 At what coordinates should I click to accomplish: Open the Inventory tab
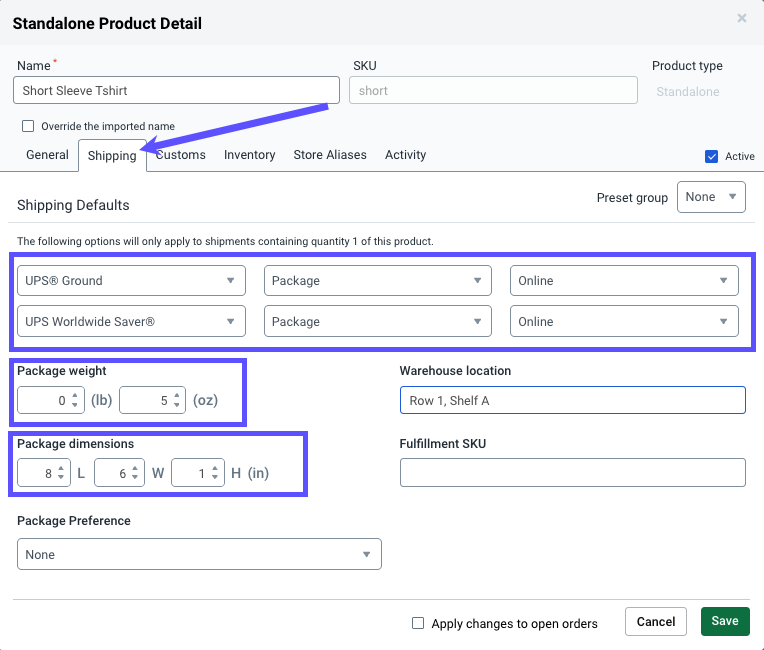[x=249, y=155]
